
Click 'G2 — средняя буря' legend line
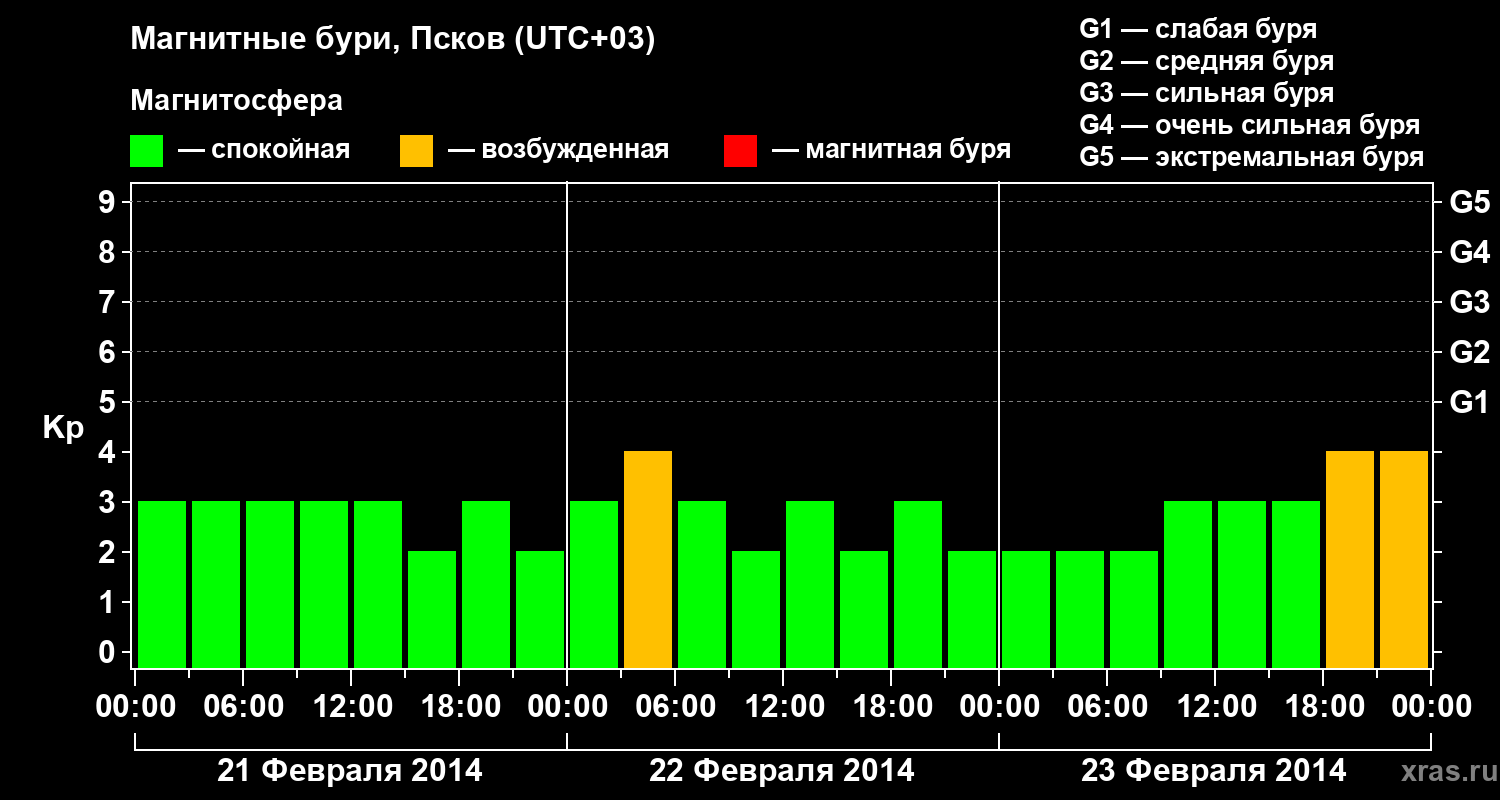(1206, 61)
